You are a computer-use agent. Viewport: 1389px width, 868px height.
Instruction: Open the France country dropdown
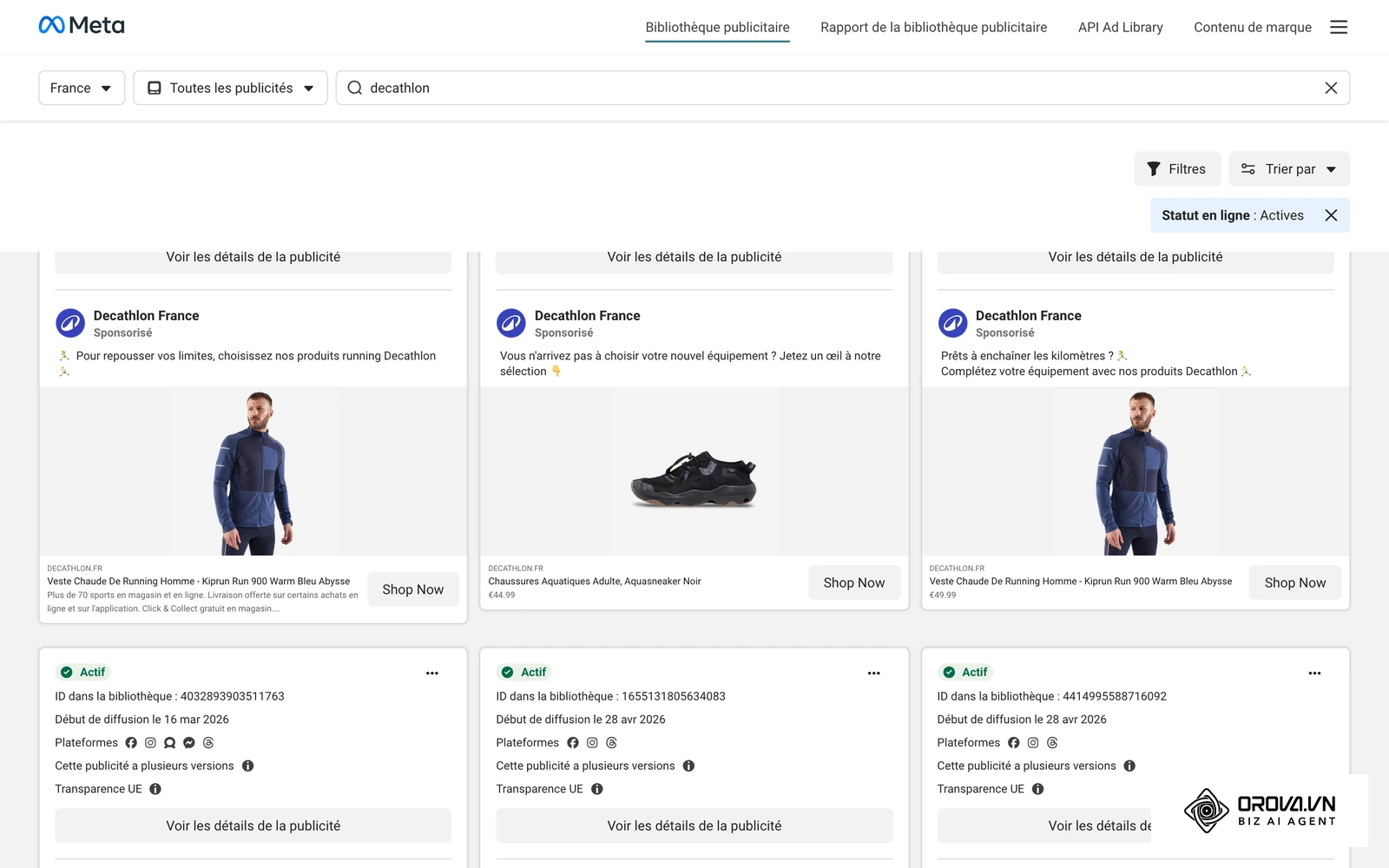(x=82, y=88)
